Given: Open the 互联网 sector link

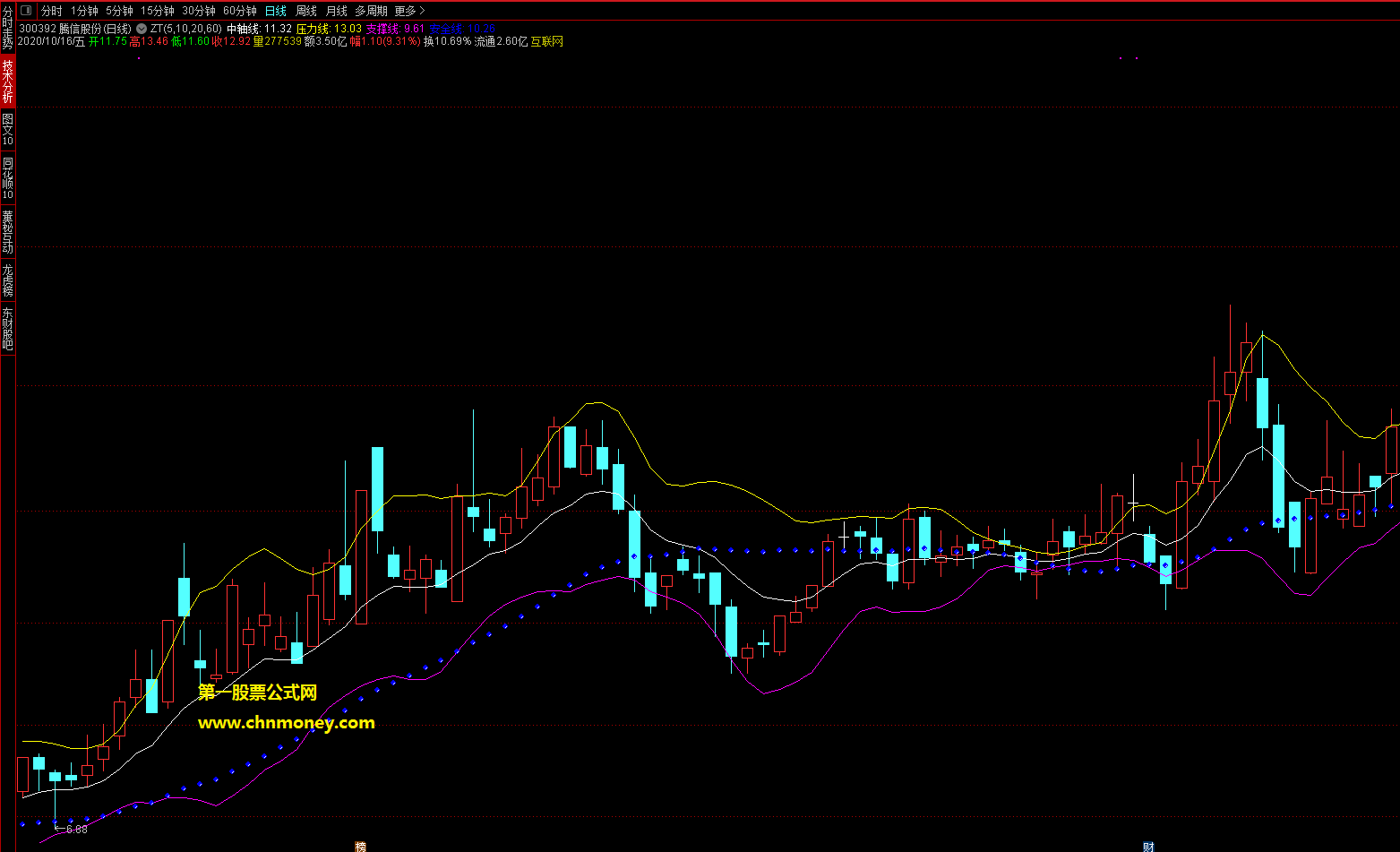Looking at the screenshot, I should [546, 41].
